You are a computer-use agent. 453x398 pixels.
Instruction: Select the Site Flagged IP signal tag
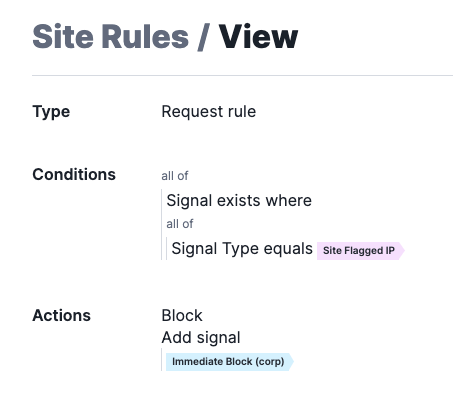click(360, 251)
